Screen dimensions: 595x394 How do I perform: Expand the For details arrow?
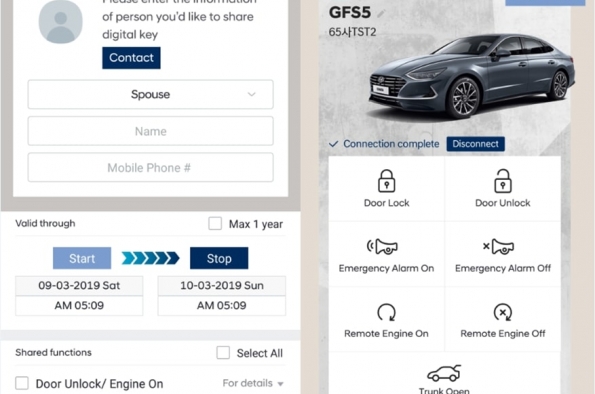(280, 384)
